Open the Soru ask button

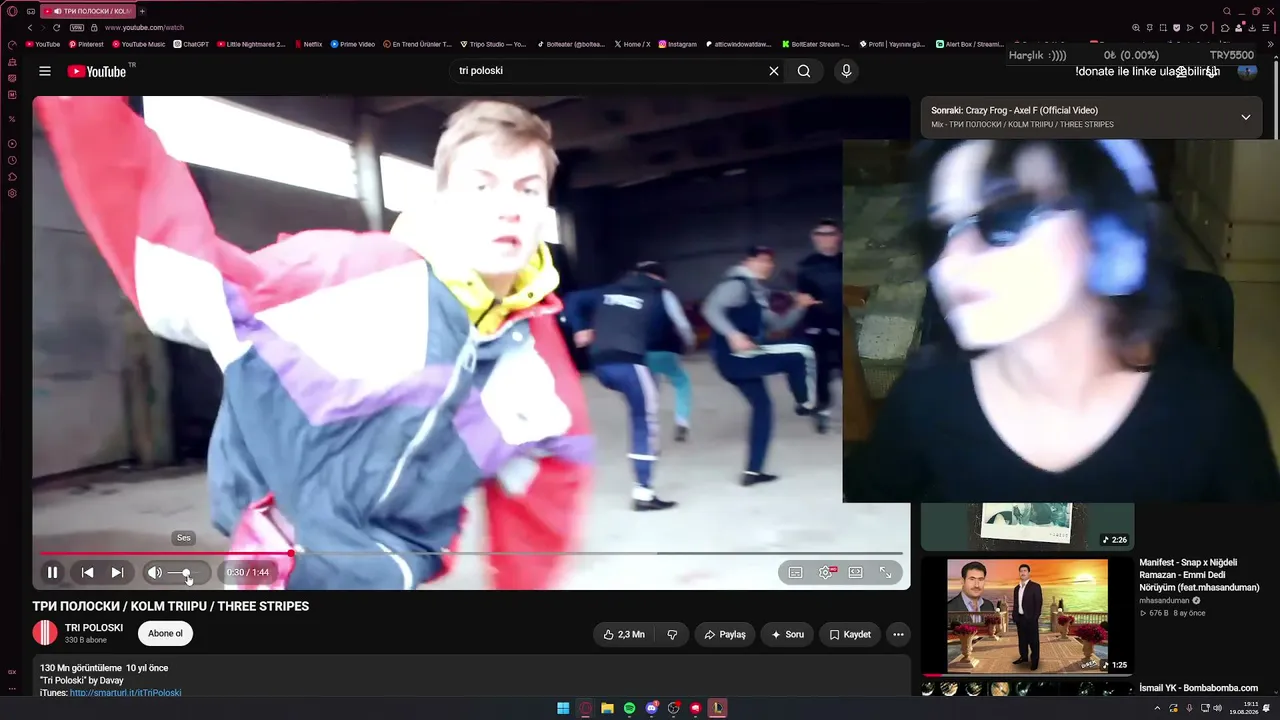pyautogui.click(x=787, y=635)
